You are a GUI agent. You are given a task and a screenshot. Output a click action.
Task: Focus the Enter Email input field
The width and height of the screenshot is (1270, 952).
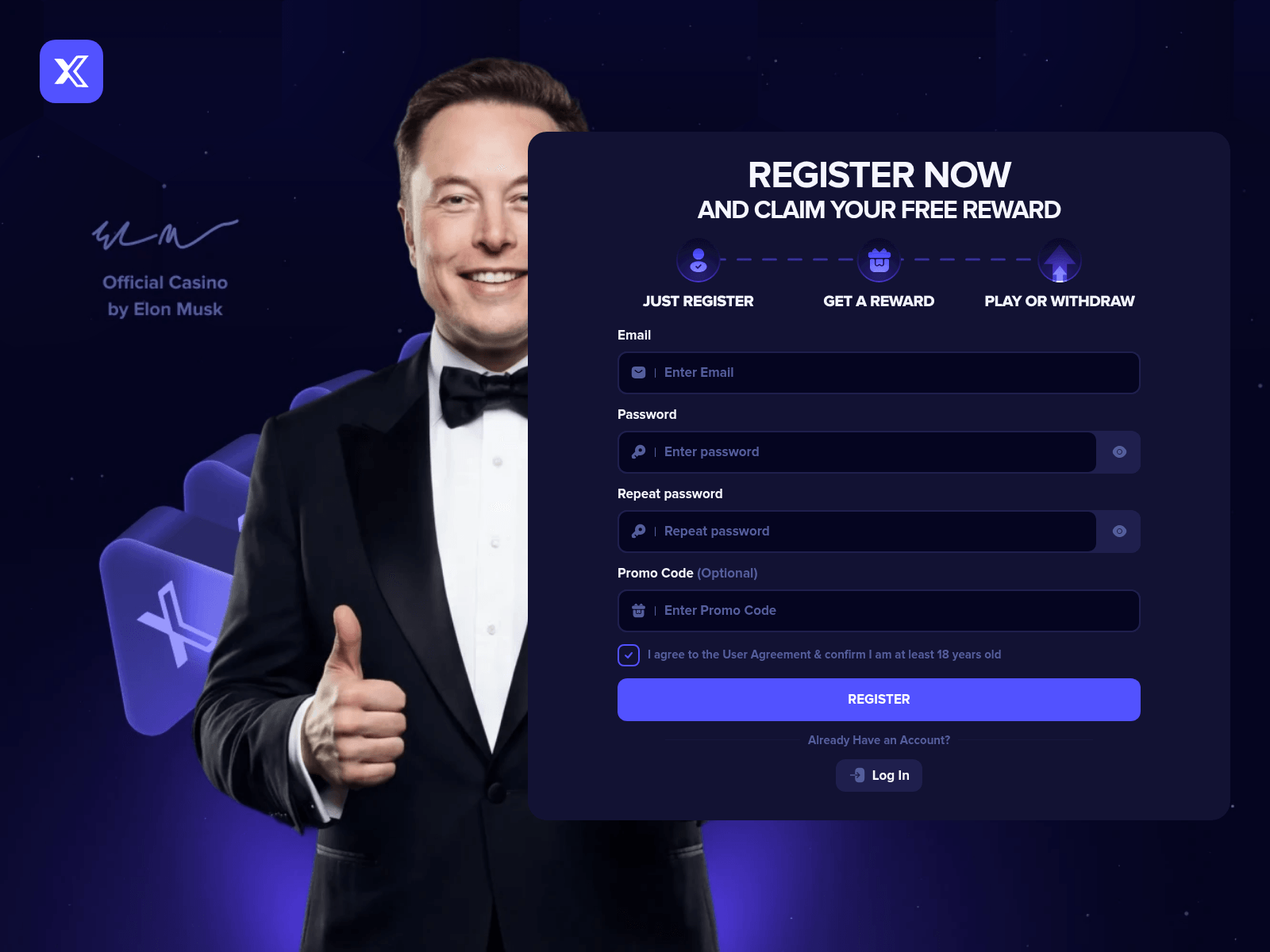coord(879,373)
